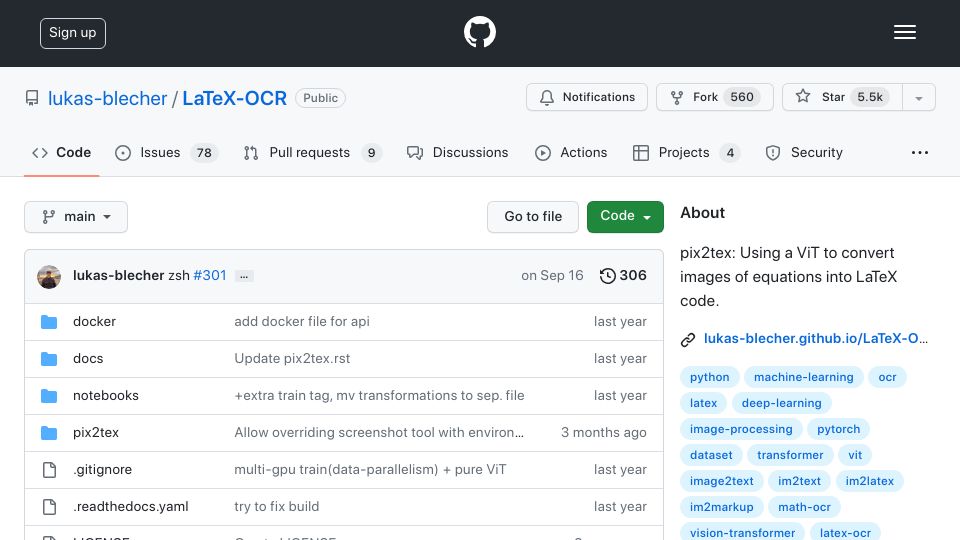This screenshot has height=540, width=960.
Task: Open the Security tab
Action: click(804, 152)
